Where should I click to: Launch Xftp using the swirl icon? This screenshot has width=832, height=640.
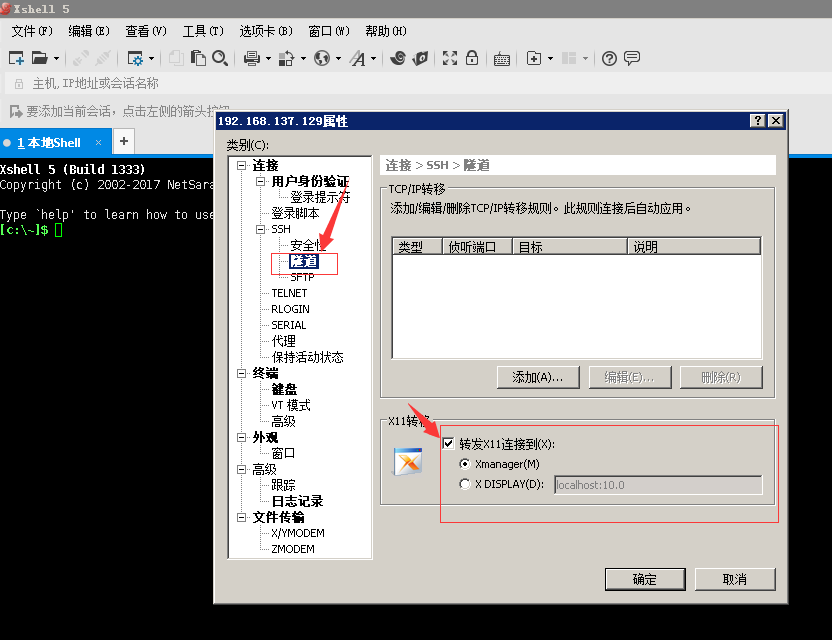pyautogui.click(x=398, y=58)
